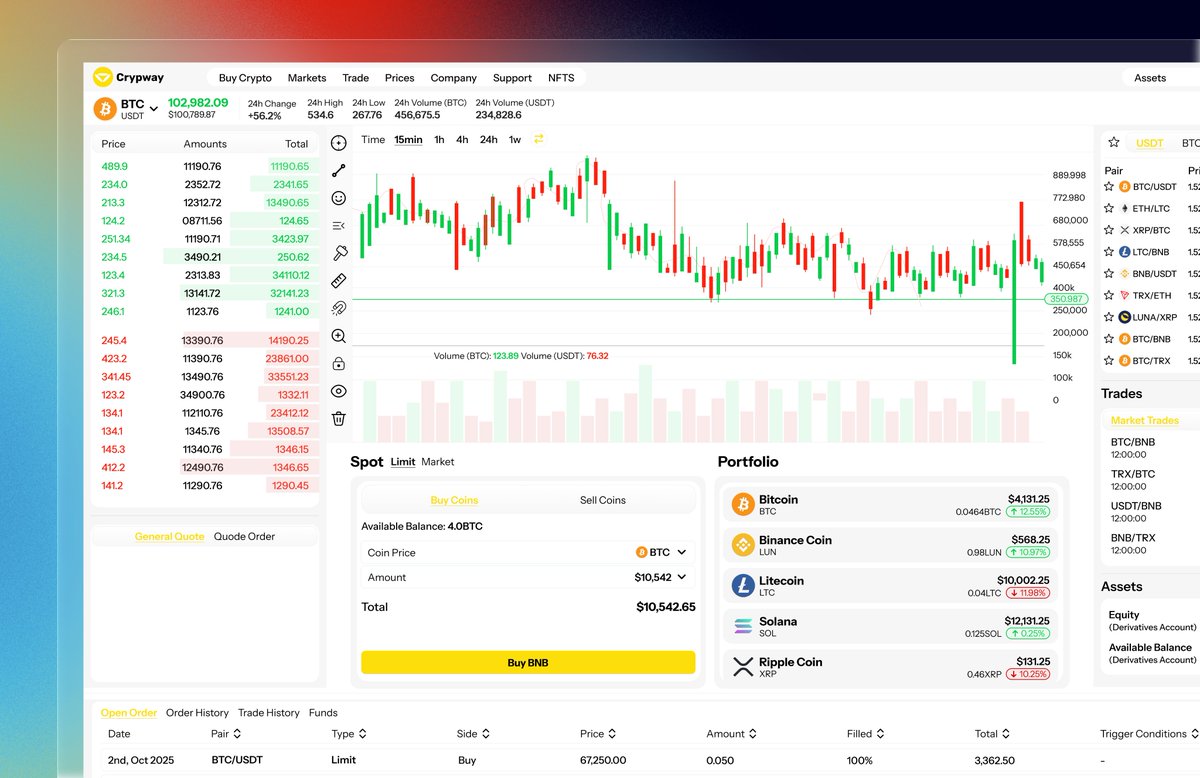Click the yellow swap arrows icon beside 1w
1200x778 pixels.
(539, 139)
